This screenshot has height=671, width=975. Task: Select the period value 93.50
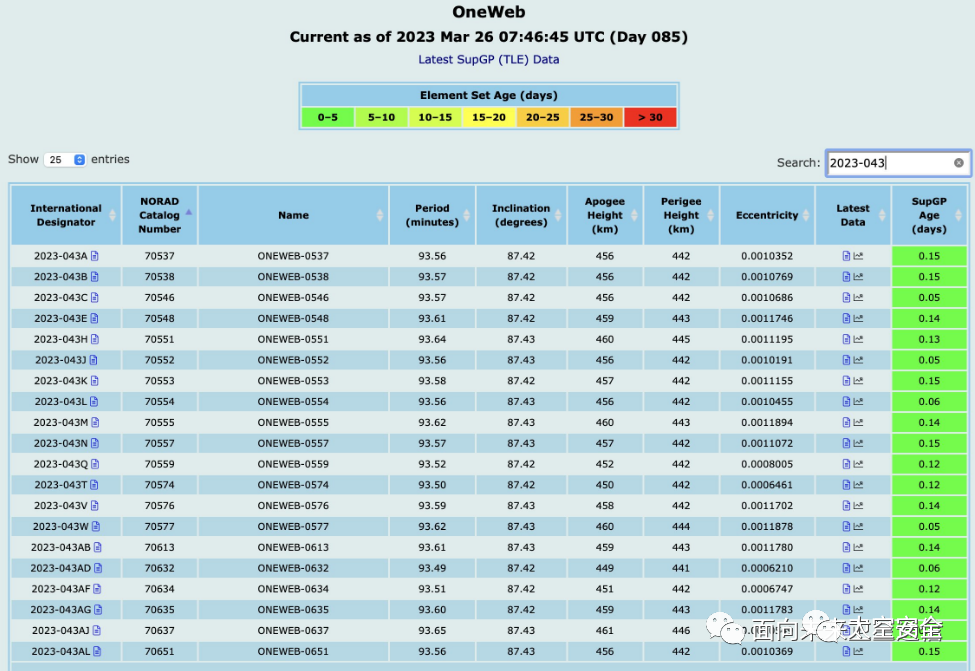click(x=432, y=485)
